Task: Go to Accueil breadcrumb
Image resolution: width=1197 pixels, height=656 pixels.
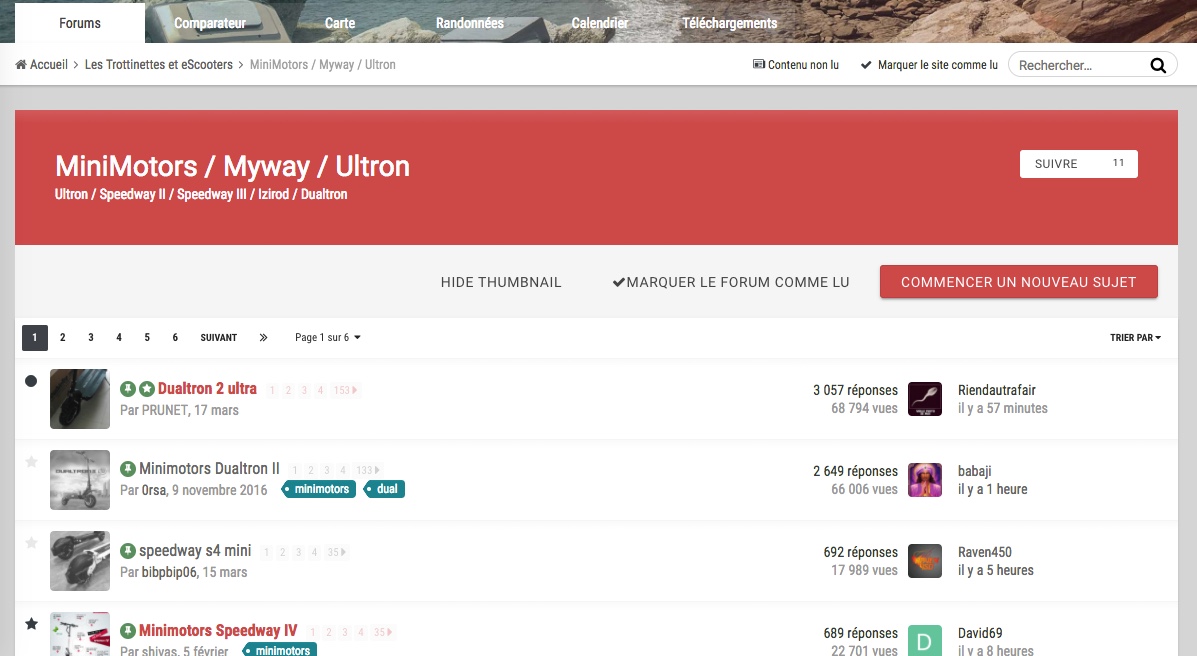Action: tap(42, 65)
